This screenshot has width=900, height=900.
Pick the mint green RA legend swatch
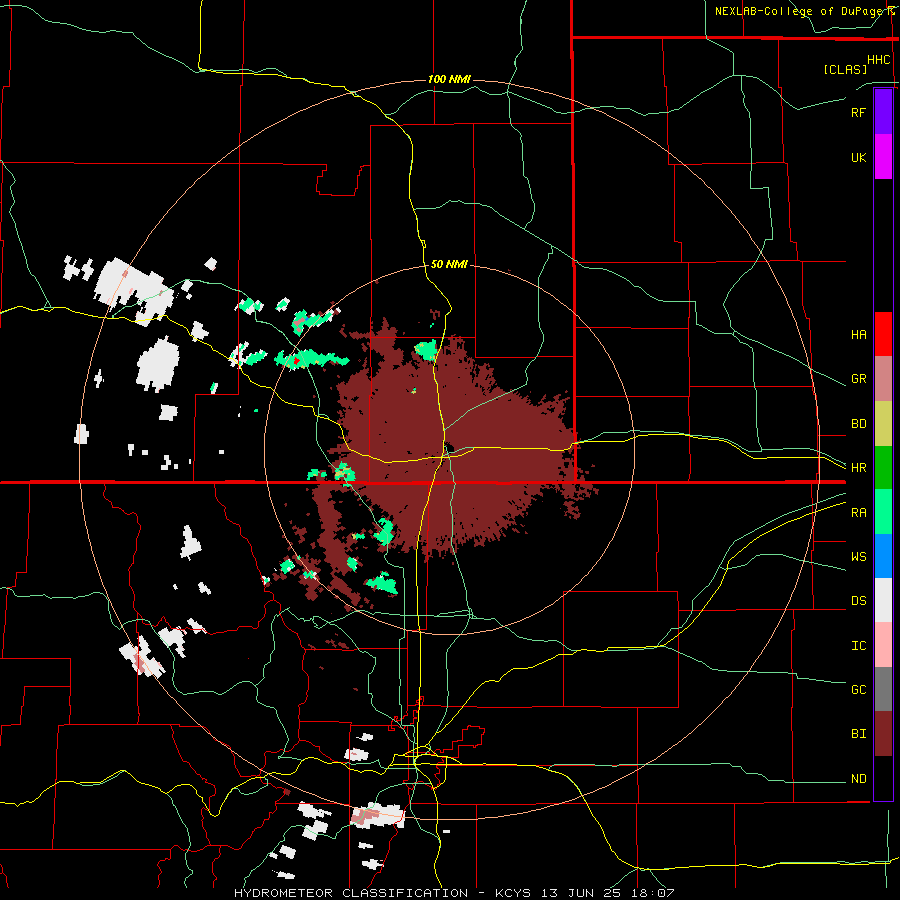tap(883, 512)
